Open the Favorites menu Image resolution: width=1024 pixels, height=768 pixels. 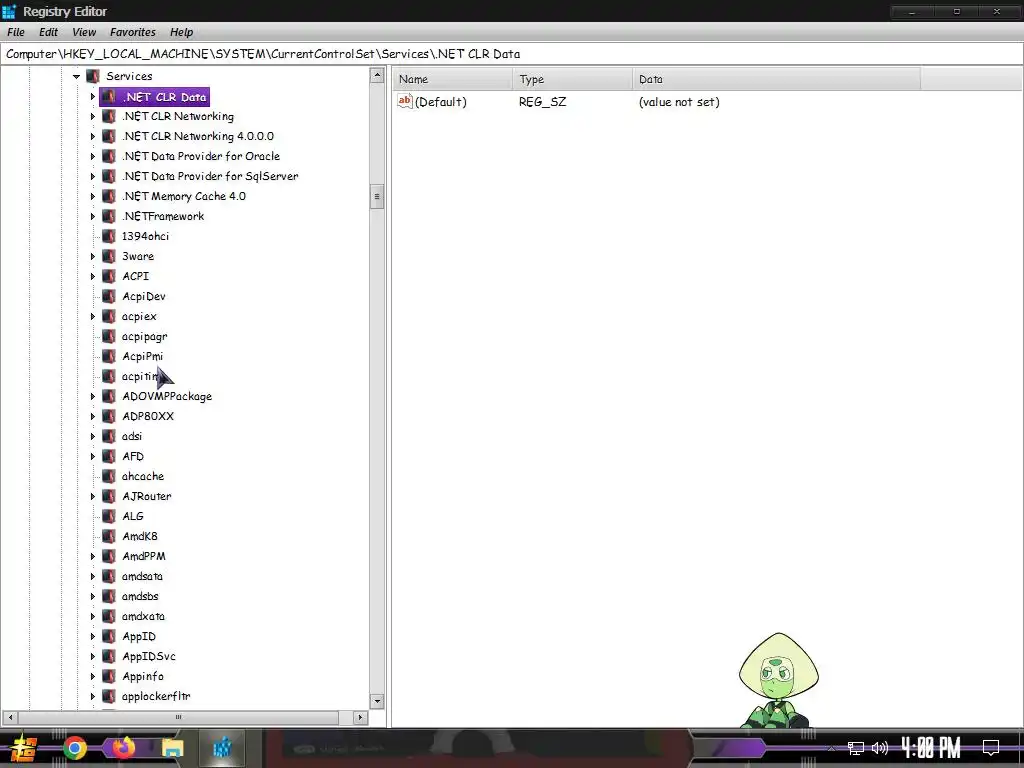click(x=133, y=32)
